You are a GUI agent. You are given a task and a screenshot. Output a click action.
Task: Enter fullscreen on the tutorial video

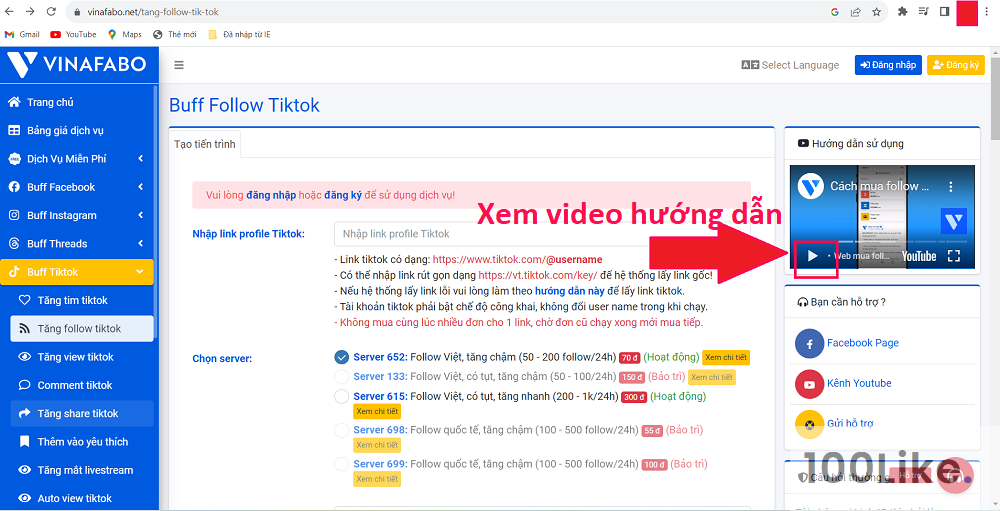pyautogui.click(x=953, y=256)
